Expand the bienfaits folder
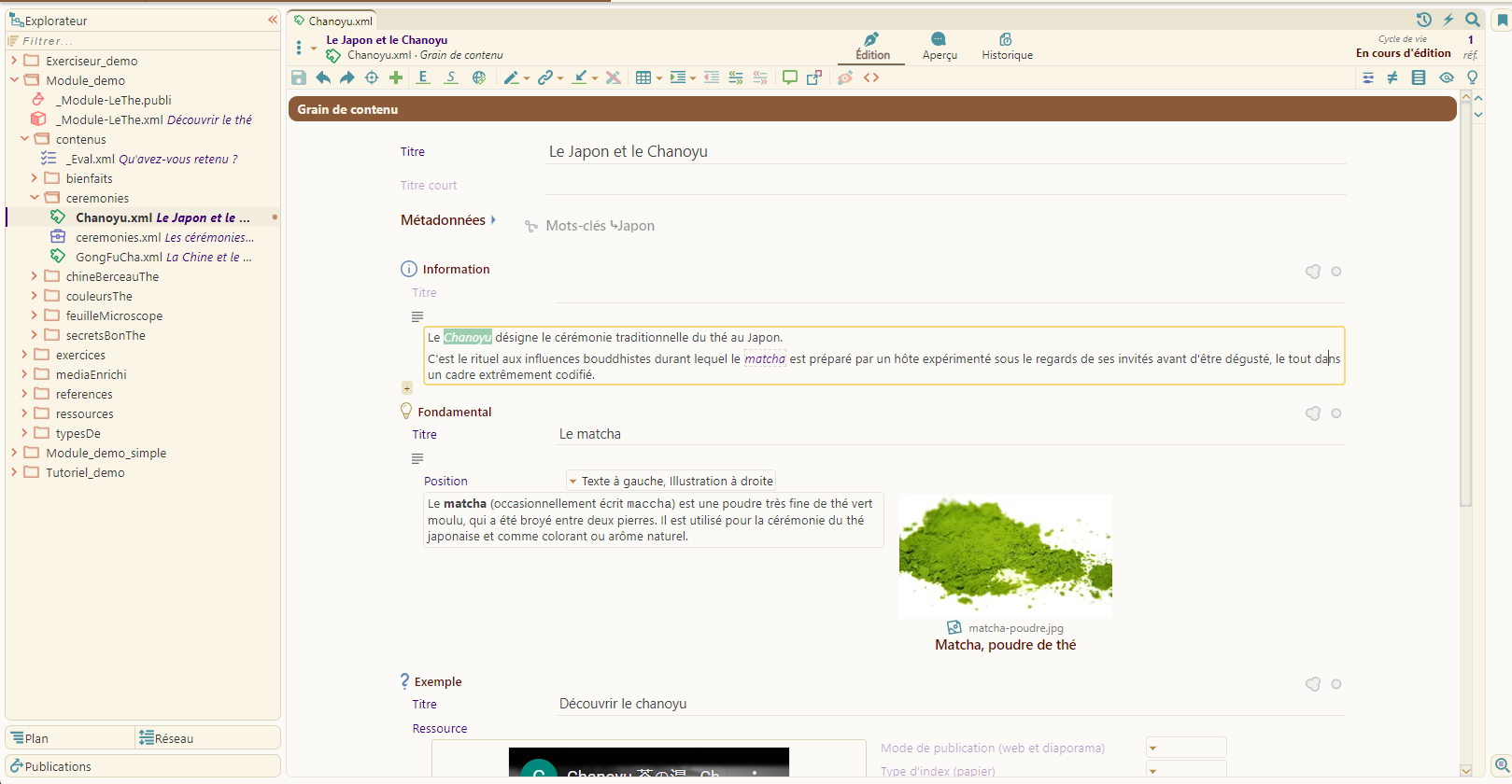 tap(35, 178)
